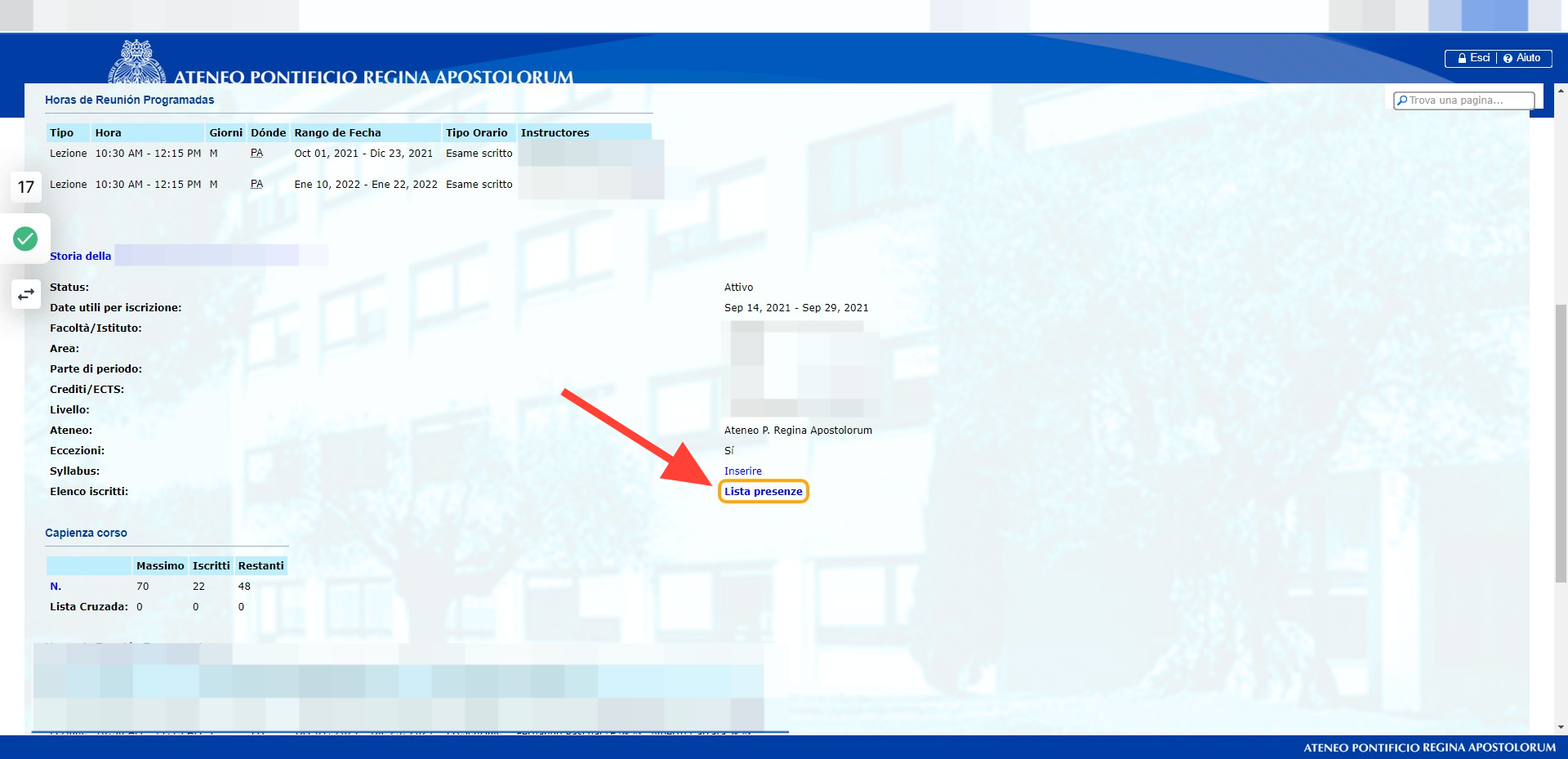
Task: Click the scrollbar up arrow
Action: (1561, 91)
